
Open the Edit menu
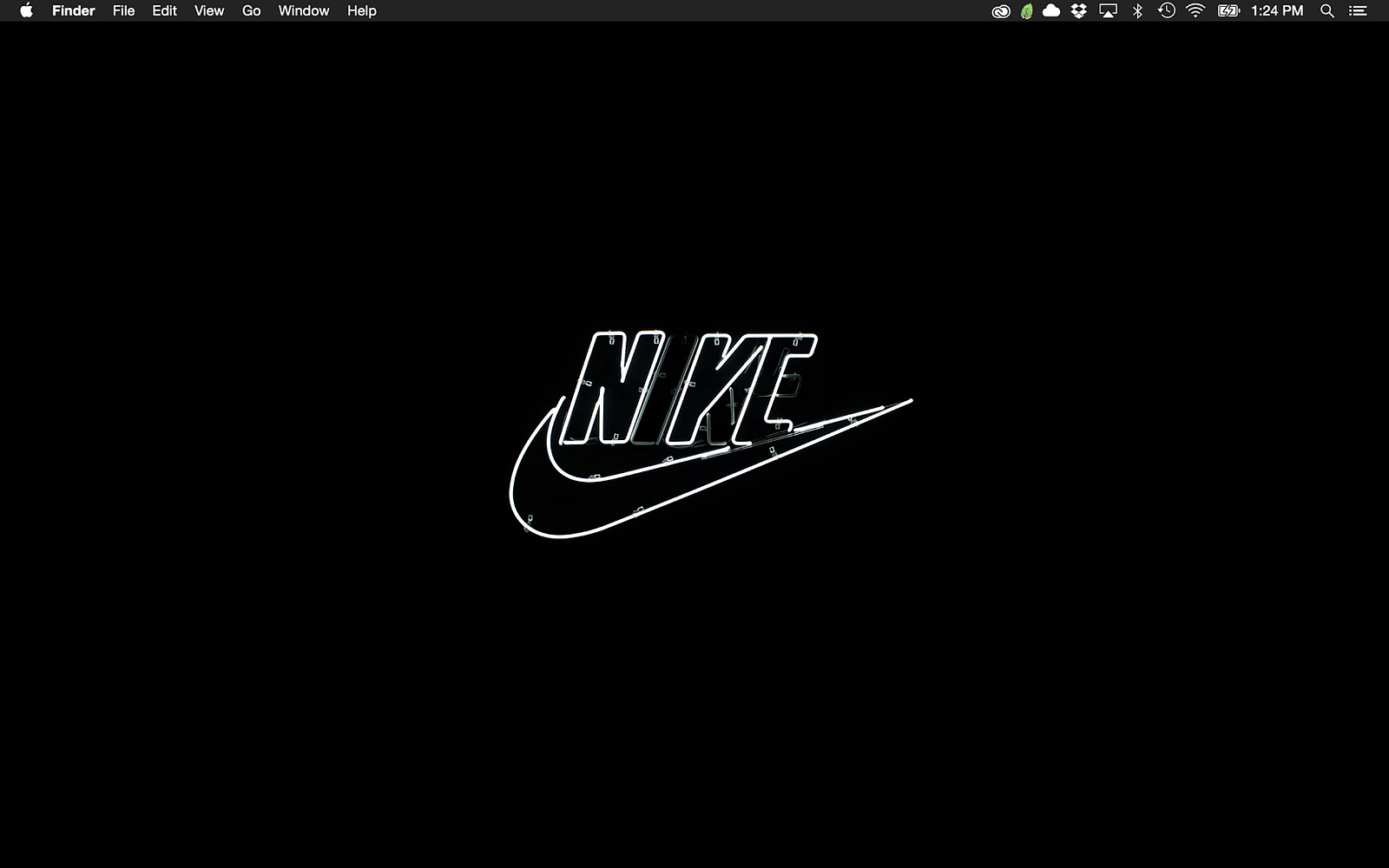165,10
